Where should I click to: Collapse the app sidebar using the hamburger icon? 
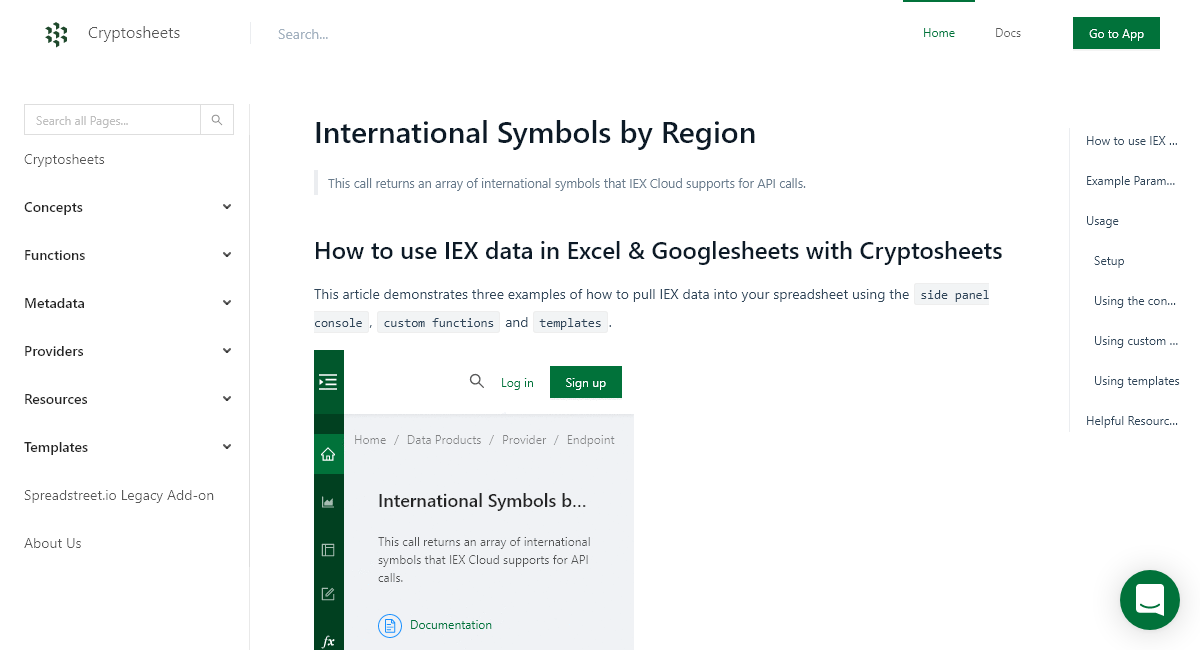pyautogui.click(x=328, y=381)
